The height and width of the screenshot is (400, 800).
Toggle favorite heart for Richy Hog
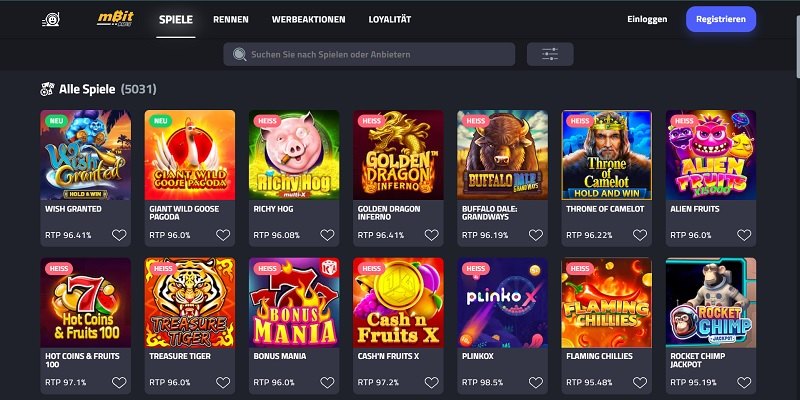tap(327, 235)
